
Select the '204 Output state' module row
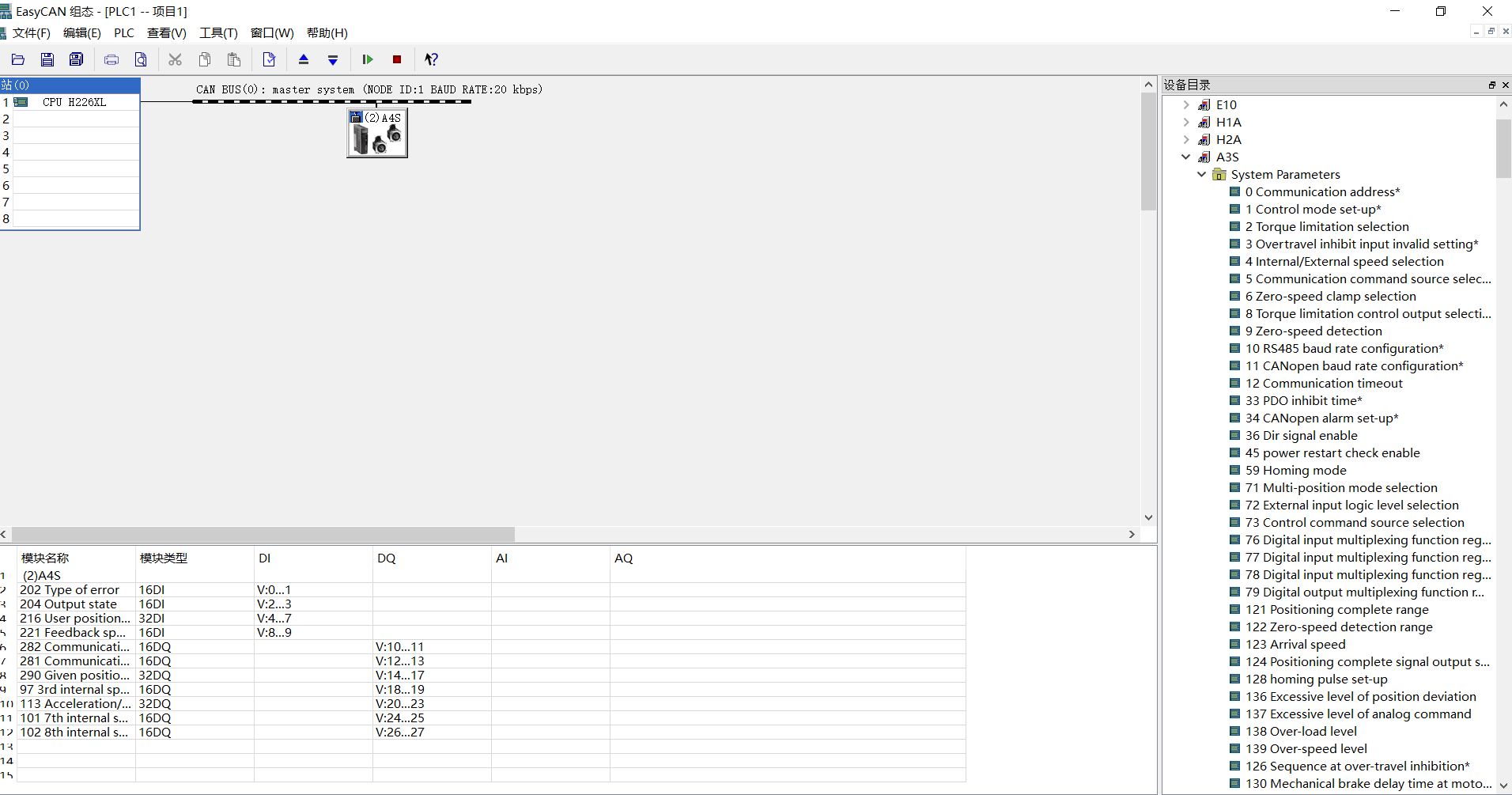coord(490,604)
